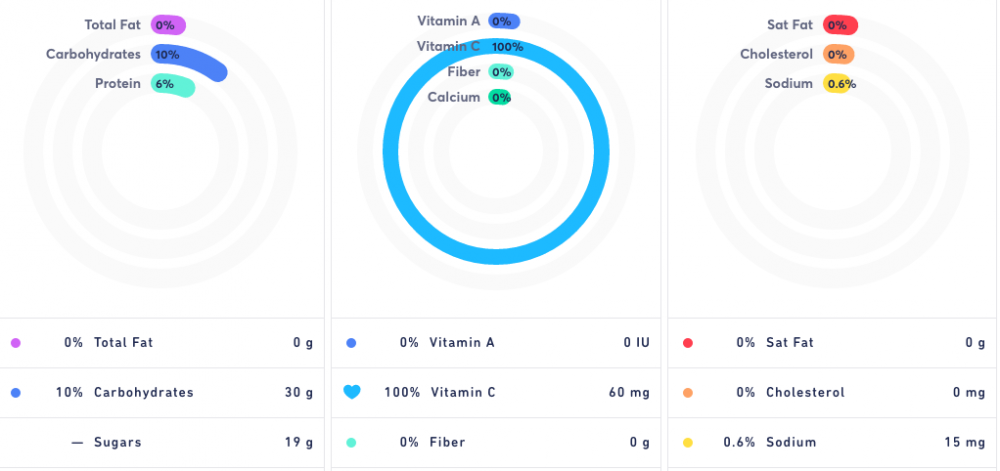Click the red Sat Fat legend dot
Screen dimensions: 1000x471
[687, 343]
